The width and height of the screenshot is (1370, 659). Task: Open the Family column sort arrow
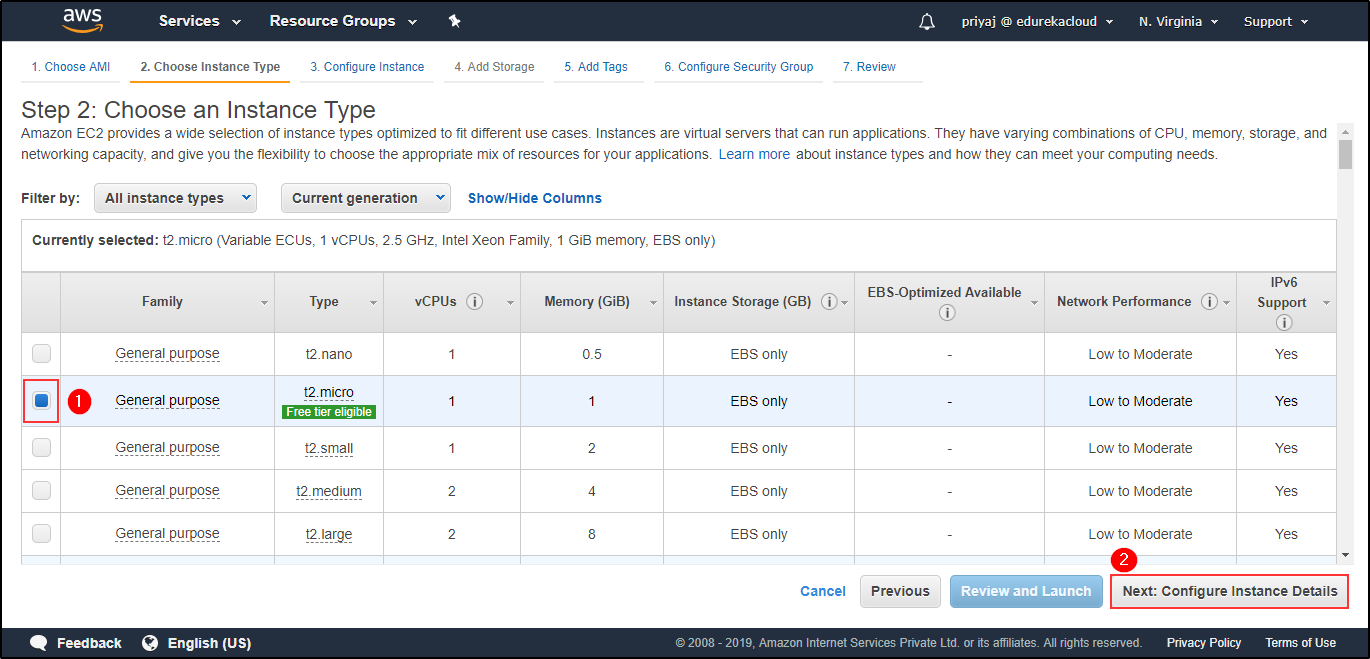click(265, 303)
